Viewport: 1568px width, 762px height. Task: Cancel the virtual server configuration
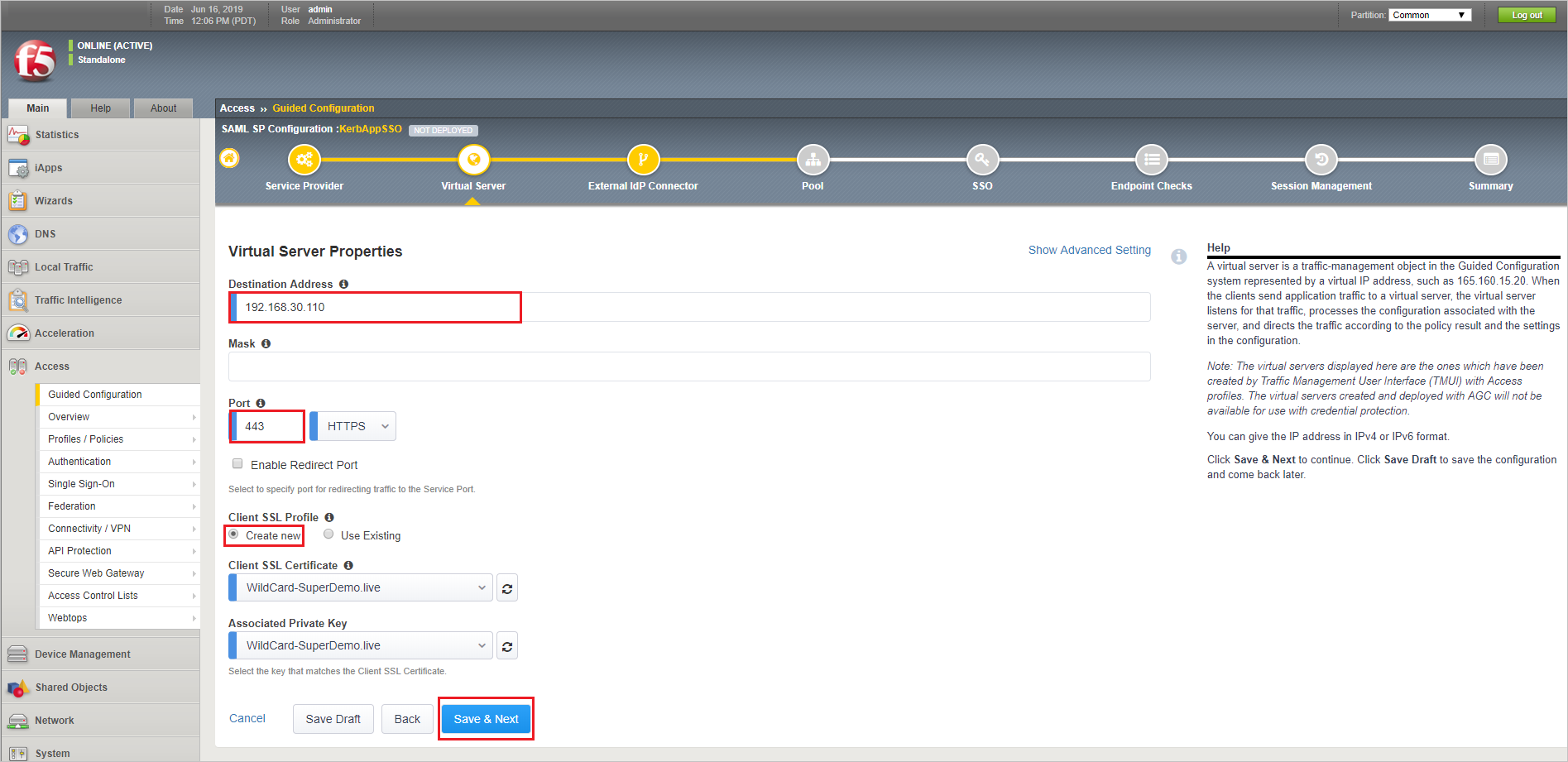247,718
